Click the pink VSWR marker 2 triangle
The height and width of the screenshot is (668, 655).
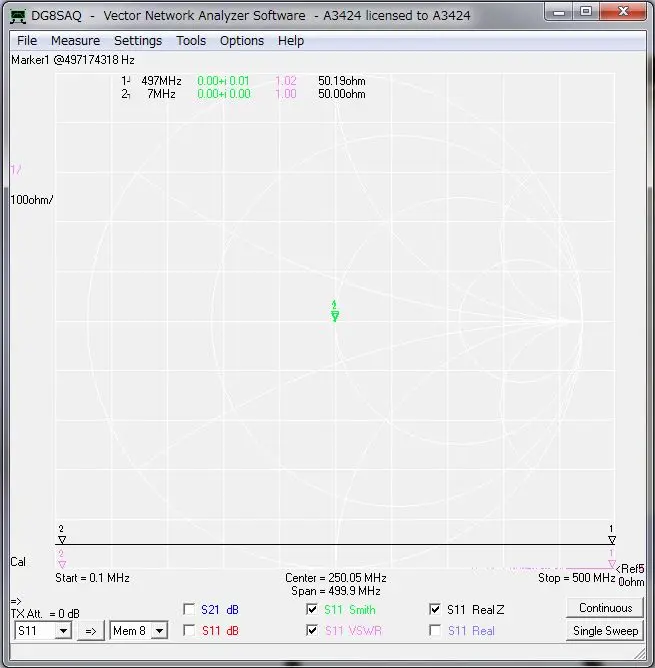tap(62, 564)
